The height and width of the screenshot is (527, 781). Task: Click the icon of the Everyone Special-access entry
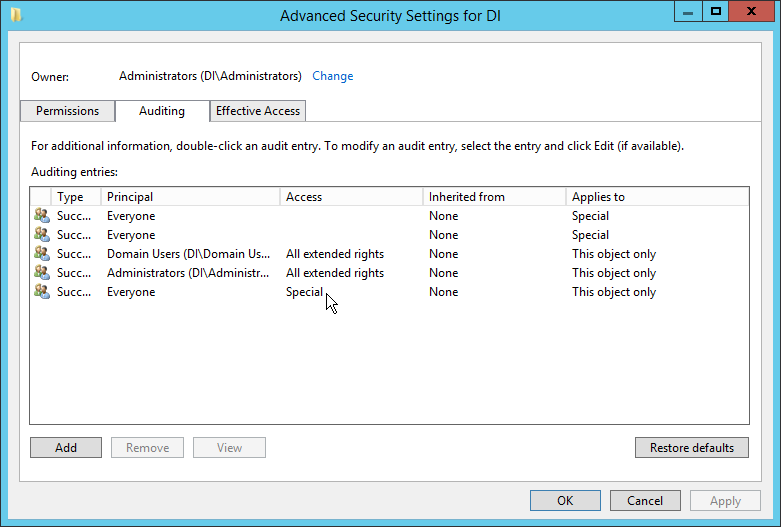pyautogui.click(x=41, y=292)
